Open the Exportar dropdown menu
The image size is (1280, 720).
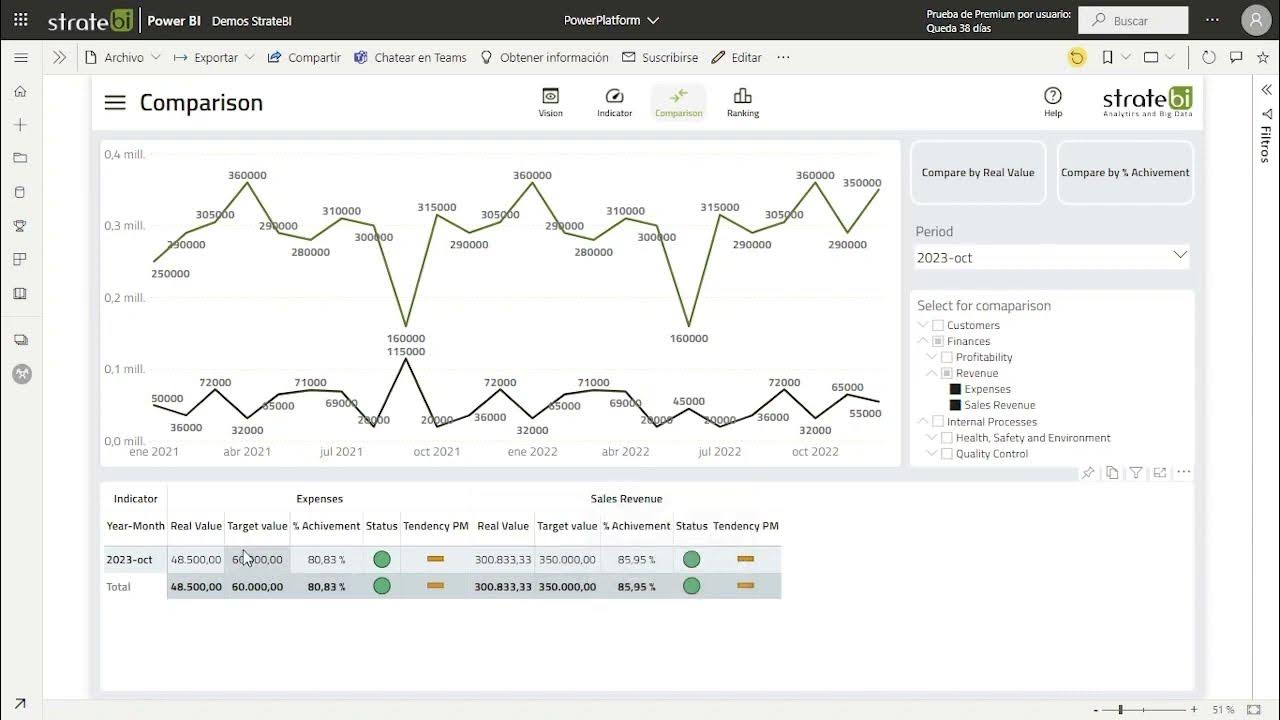point(215,58)
